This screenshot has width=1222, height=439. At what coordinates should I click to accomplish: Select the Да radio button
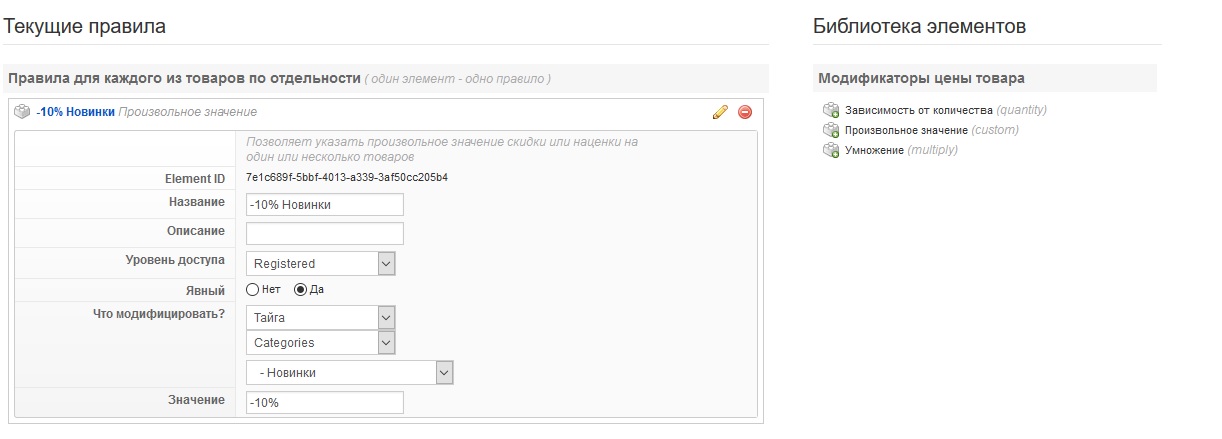[x=300, y=289]
